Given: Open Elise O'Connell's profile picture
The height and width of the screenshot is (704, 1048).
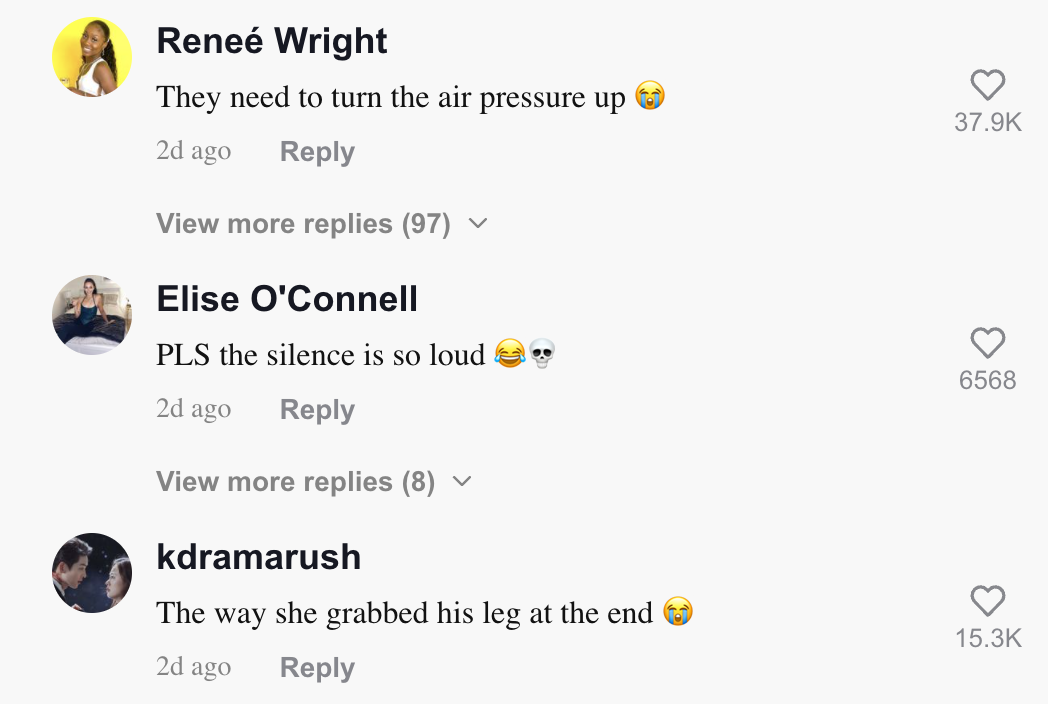Looking at the screenshot, I should pos(92,315).
